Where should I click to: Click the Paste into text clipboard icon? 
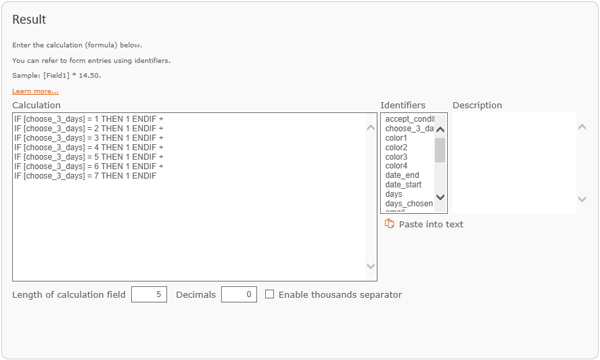[x=389, y=223]
